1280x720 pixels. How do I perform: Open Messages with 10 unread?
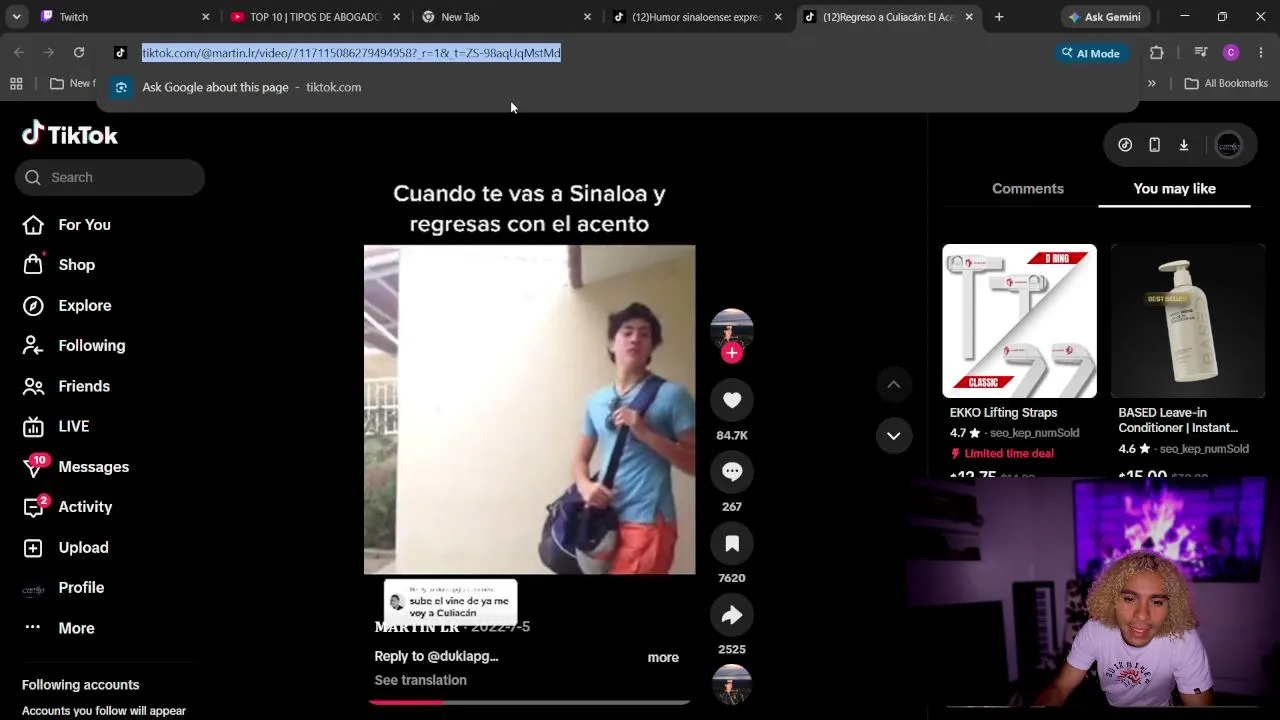(x=76, y=466)
